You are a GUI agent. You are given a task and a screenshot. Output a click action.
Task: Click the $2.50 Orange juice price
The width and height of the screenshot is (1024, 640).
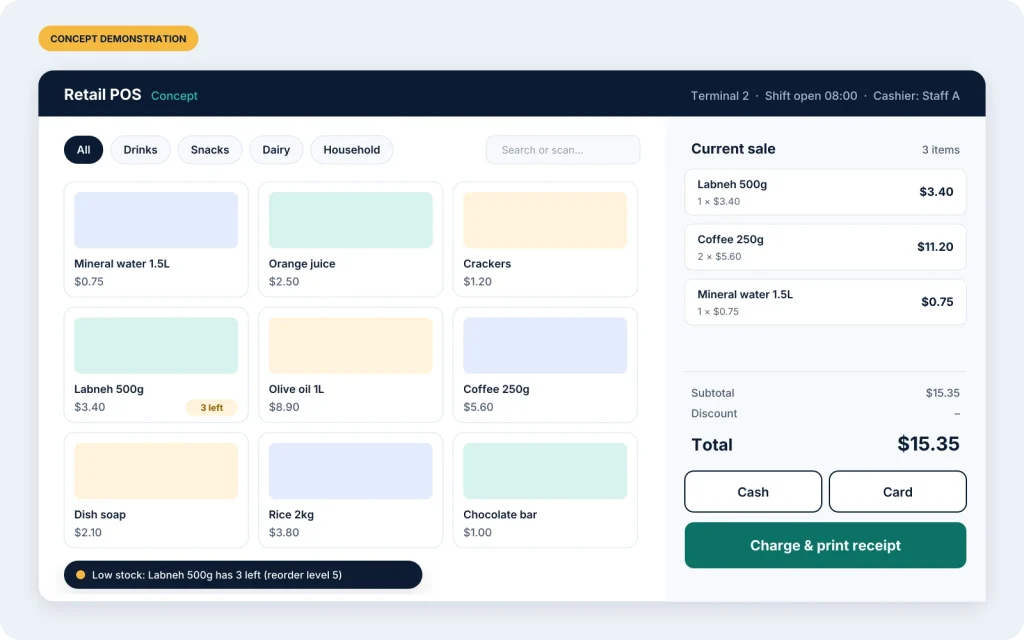tap(284, 281)
